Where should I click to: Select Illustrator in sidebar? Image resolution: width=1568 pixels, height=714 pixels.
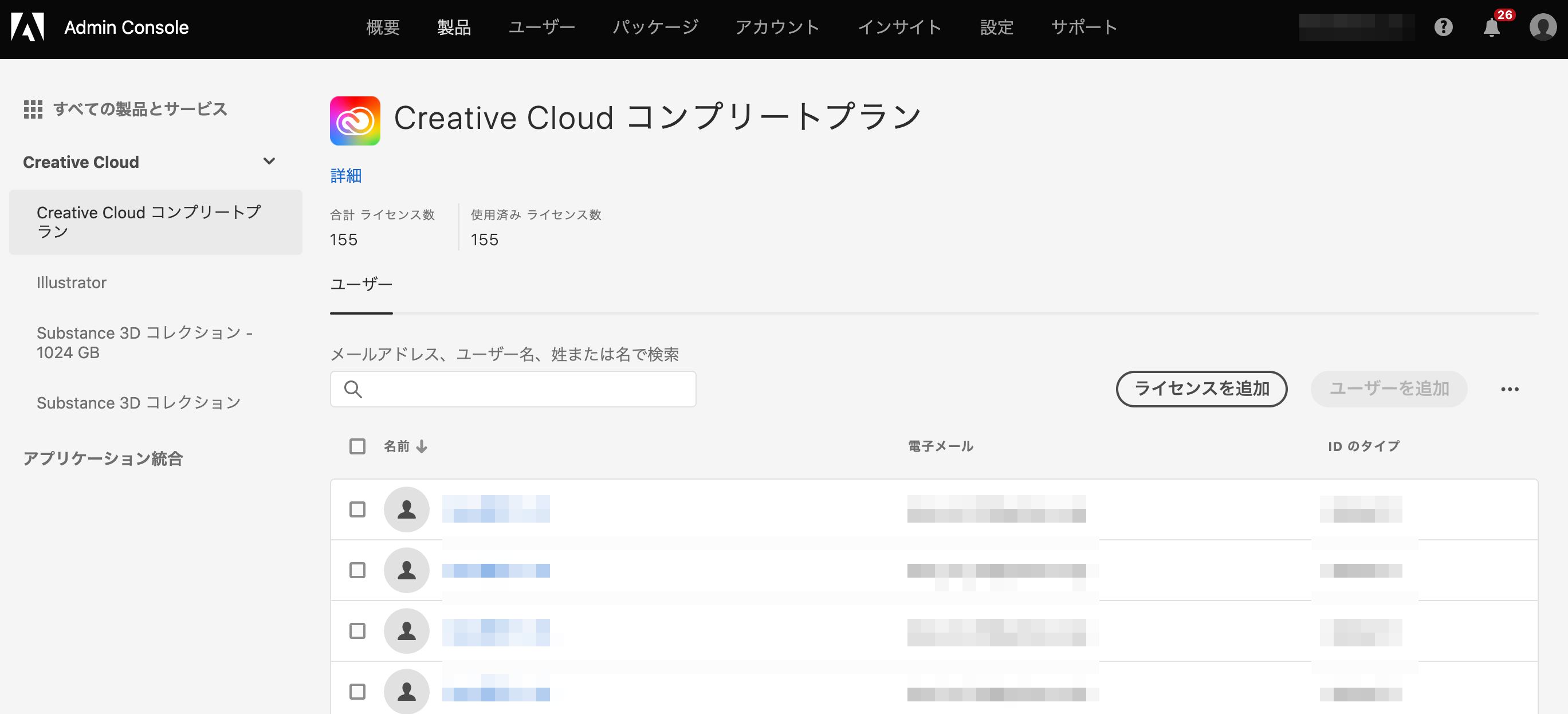[x=71, y=283]
